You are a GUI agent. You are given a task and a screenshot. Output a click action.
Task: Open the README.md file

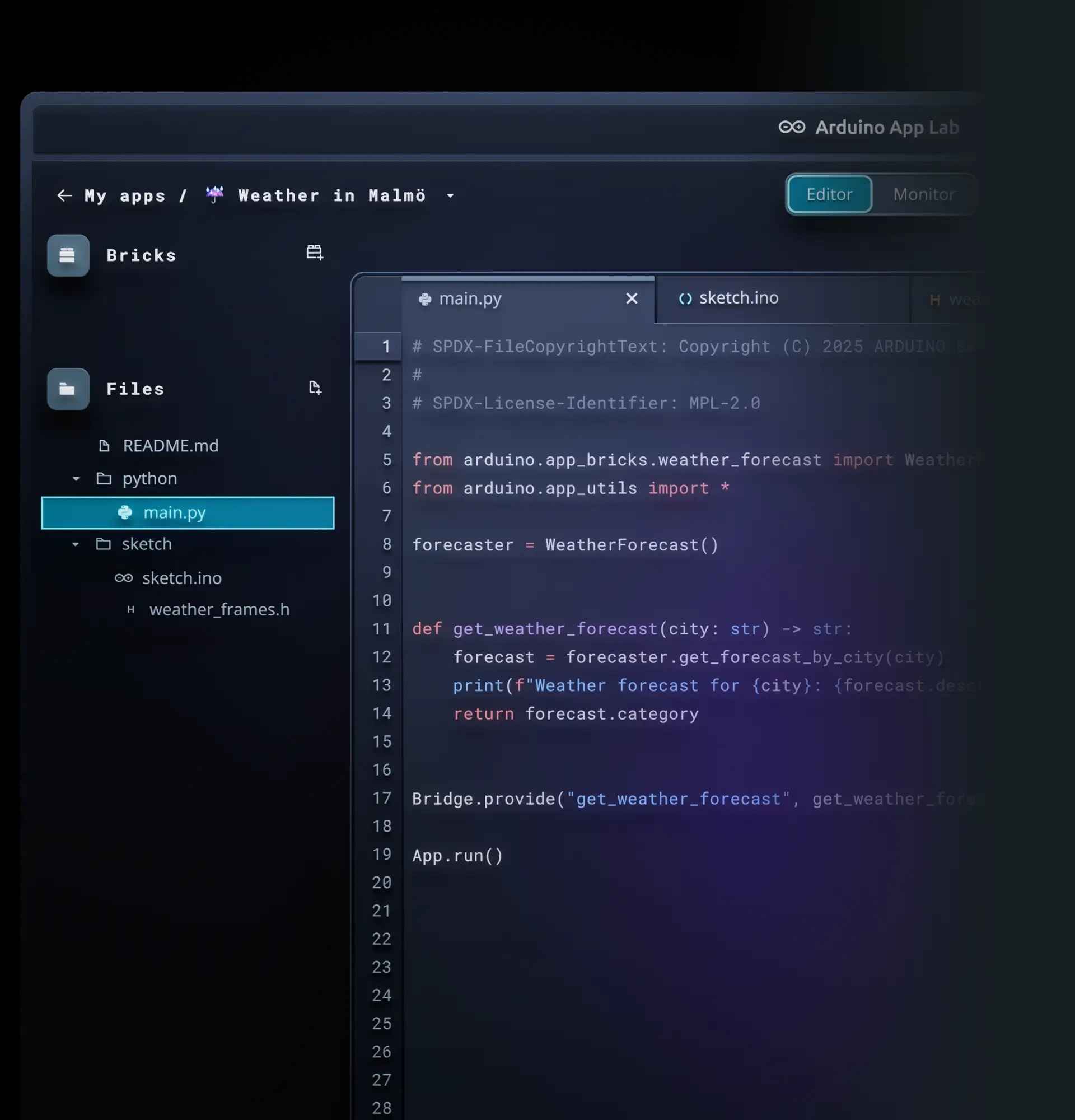pyautogui.click(x=170, y=445)
